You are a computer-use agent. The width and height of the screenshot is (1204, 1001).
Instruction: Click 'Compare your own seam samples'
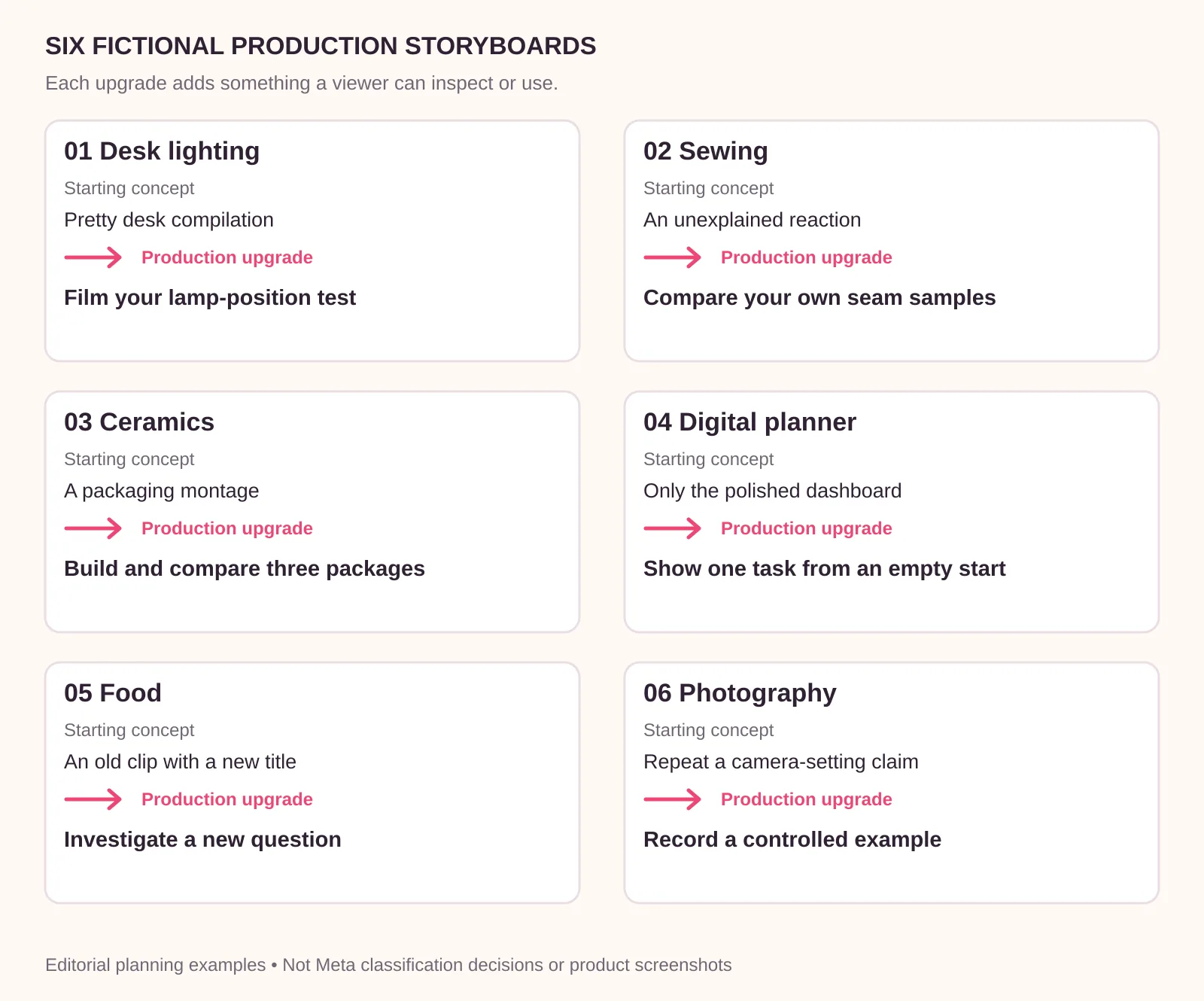point(819,298)
